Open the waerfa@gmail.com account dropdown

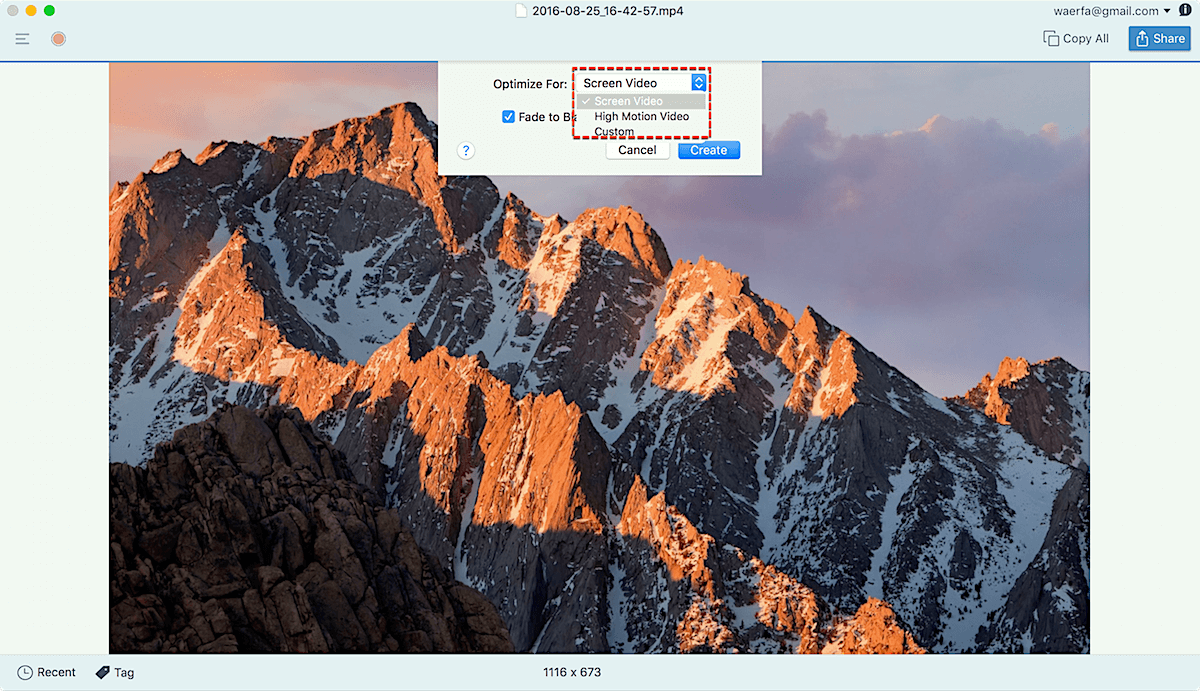[1111, 11]
